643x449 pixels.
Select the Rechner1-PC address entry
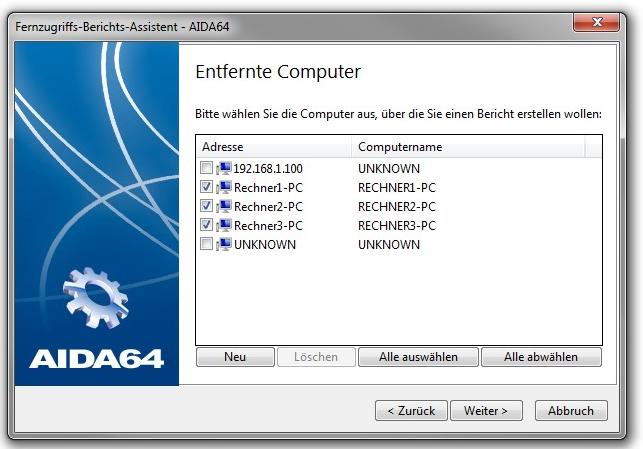(x=268, y=188)
